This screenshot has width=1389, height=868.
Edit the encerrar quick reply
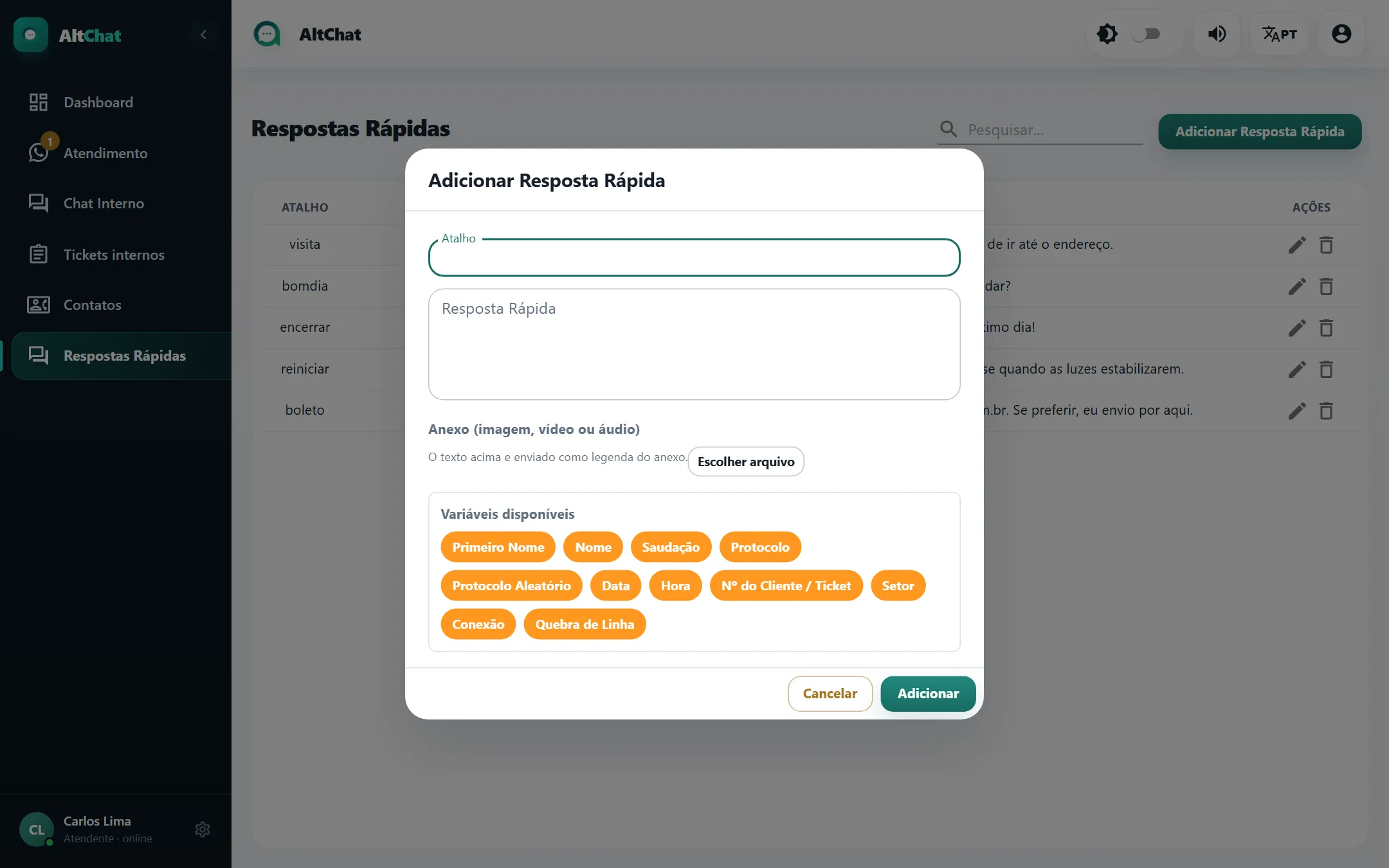tap(1297, 328)
